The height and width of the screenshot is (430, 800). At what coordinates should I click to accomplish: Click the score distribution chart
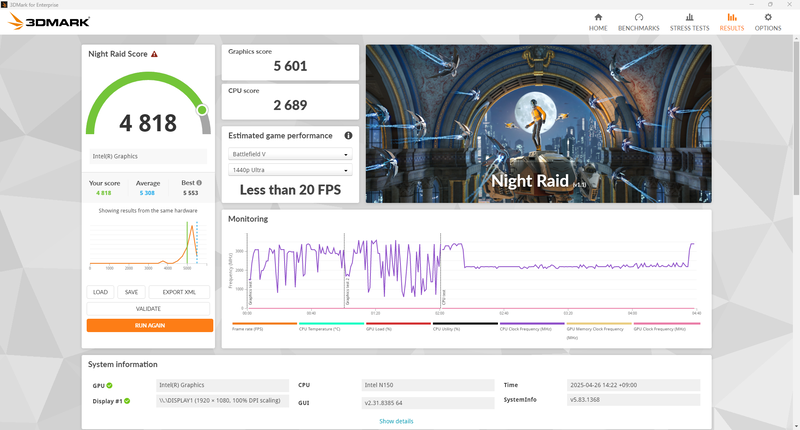point(148,244)
